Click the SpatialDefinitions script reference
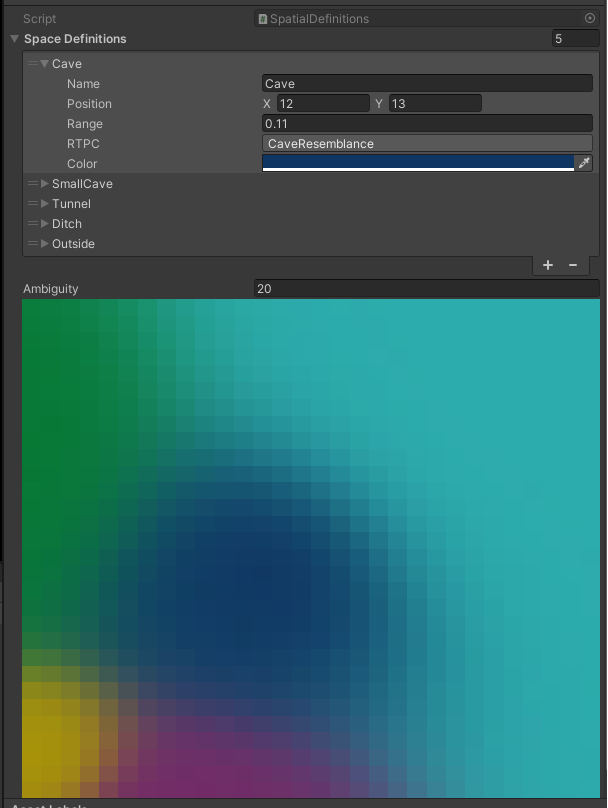Screen dimensions: 608x808 418,19
